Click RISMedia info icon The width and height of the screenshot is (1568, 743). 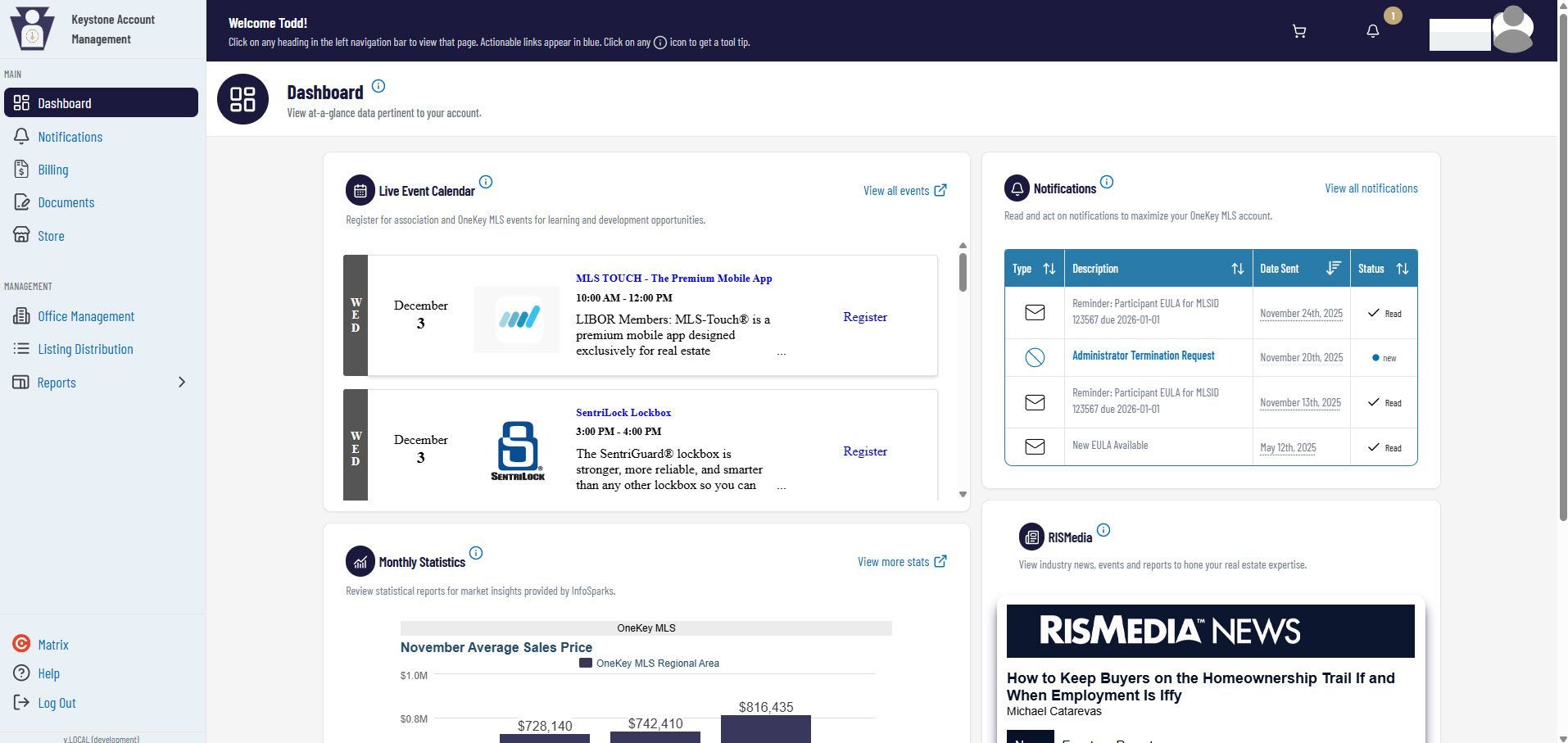point(1103,530)
